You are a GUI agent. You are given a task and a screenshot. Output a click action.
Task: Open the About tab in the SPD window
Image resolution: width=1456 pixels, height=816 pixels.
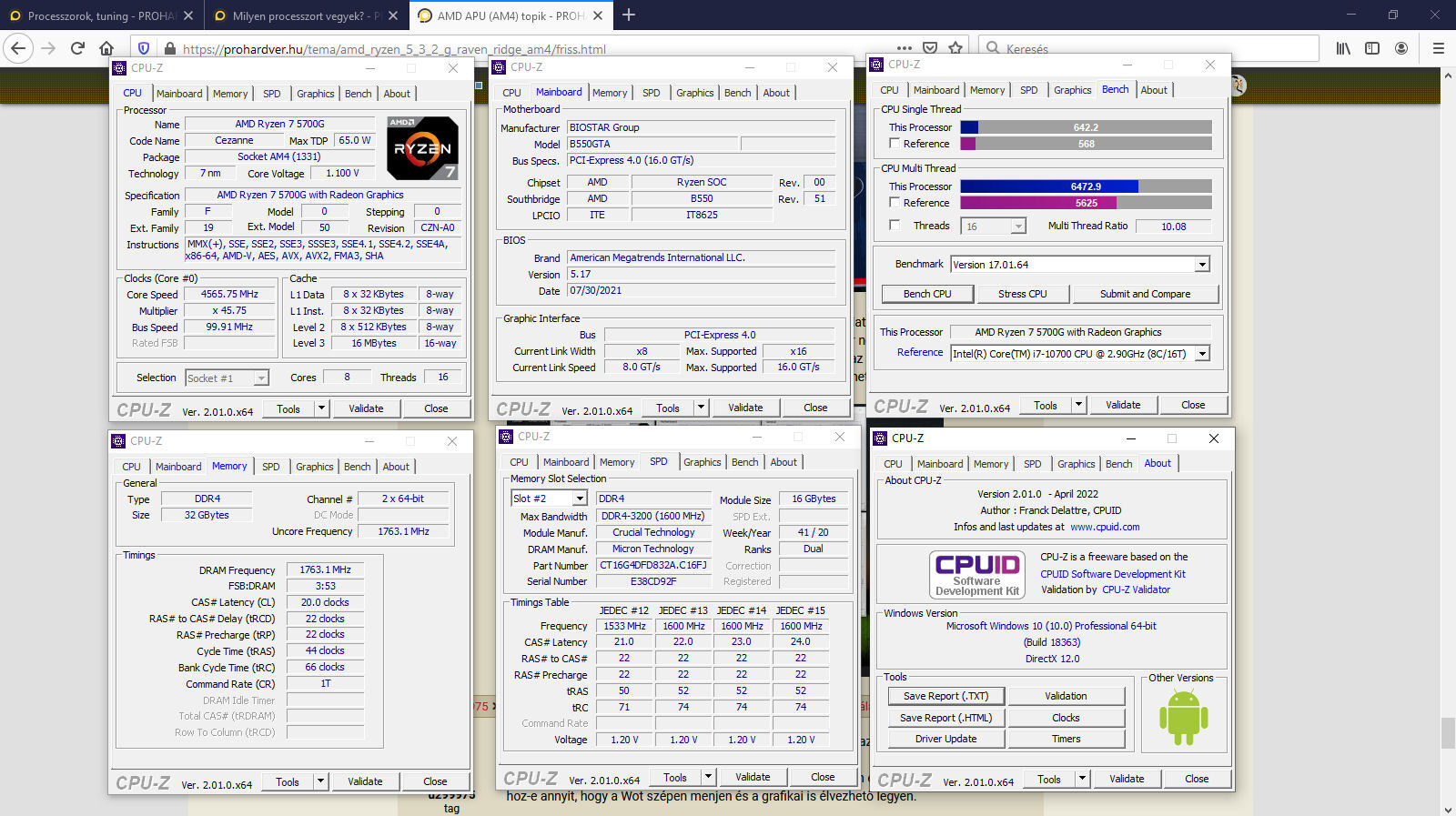point(784,462)
